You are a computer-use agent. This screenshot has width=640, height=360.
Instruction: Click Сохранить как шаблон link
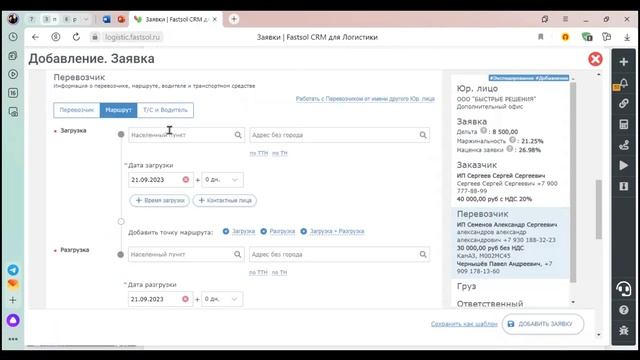point(464,324)
